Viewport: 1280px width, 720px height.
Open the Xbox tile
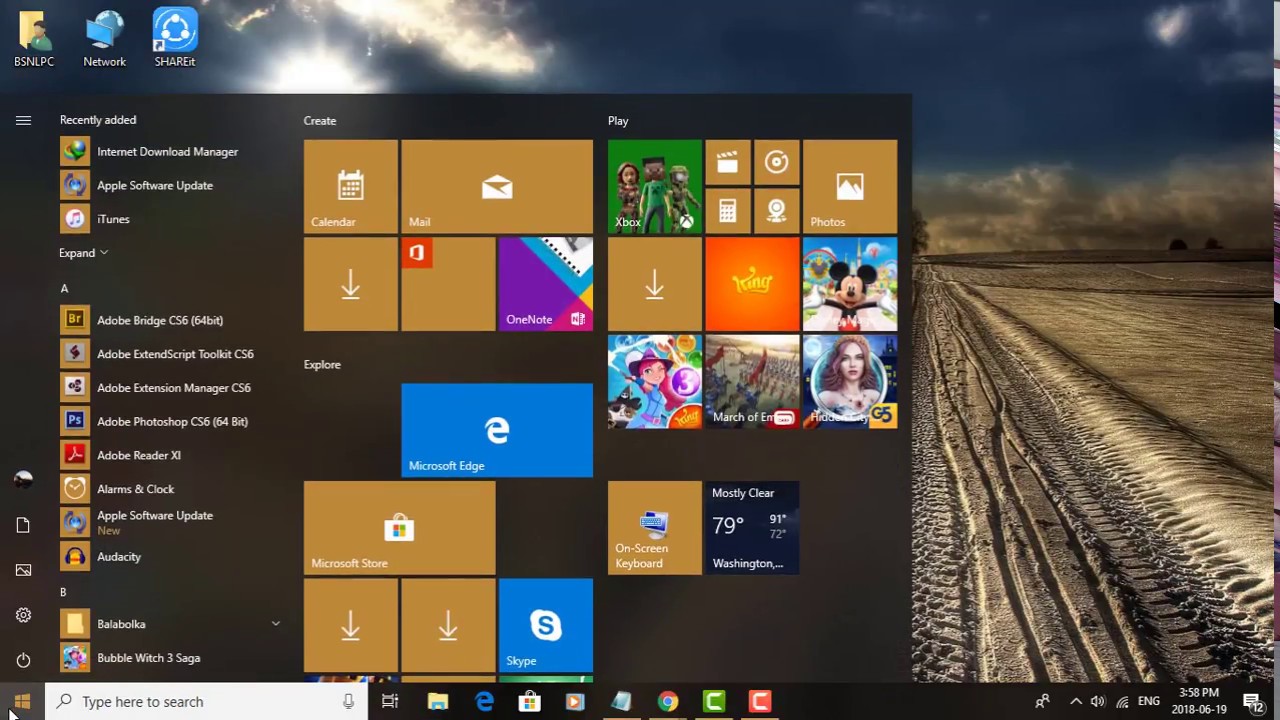654,187
